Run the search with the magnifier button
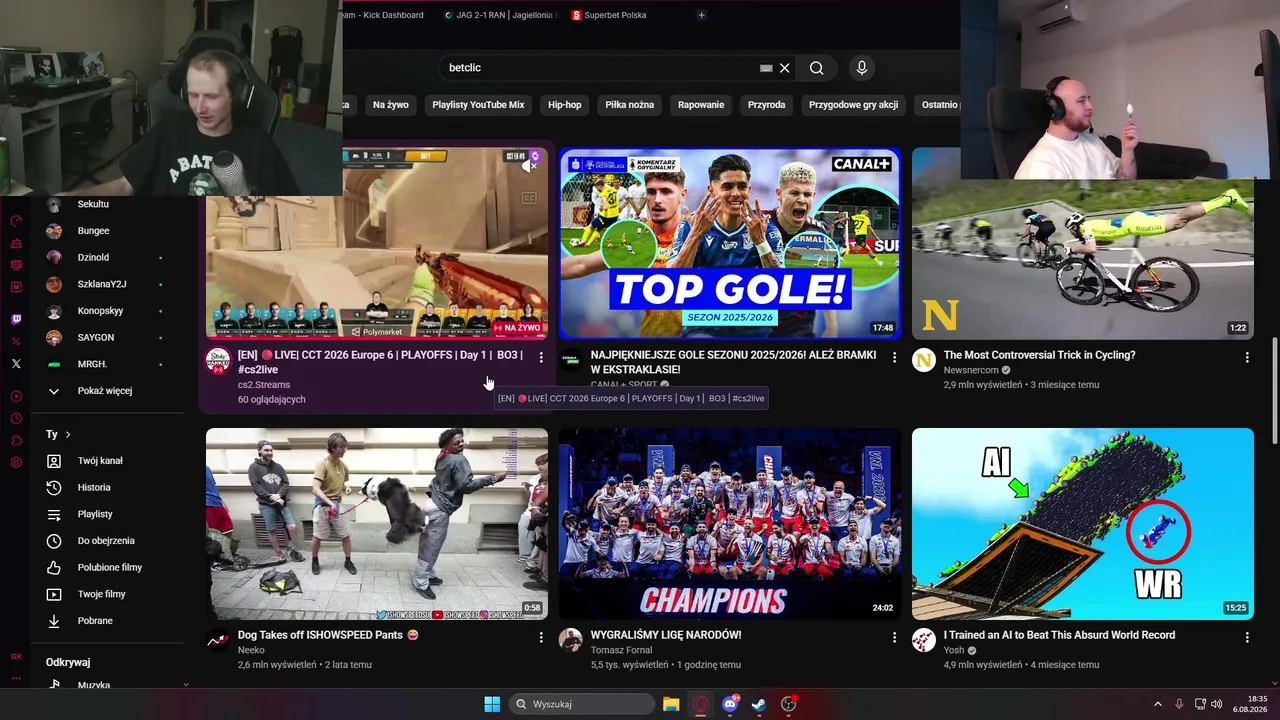The image size is (1280, 720). [817, 68]
